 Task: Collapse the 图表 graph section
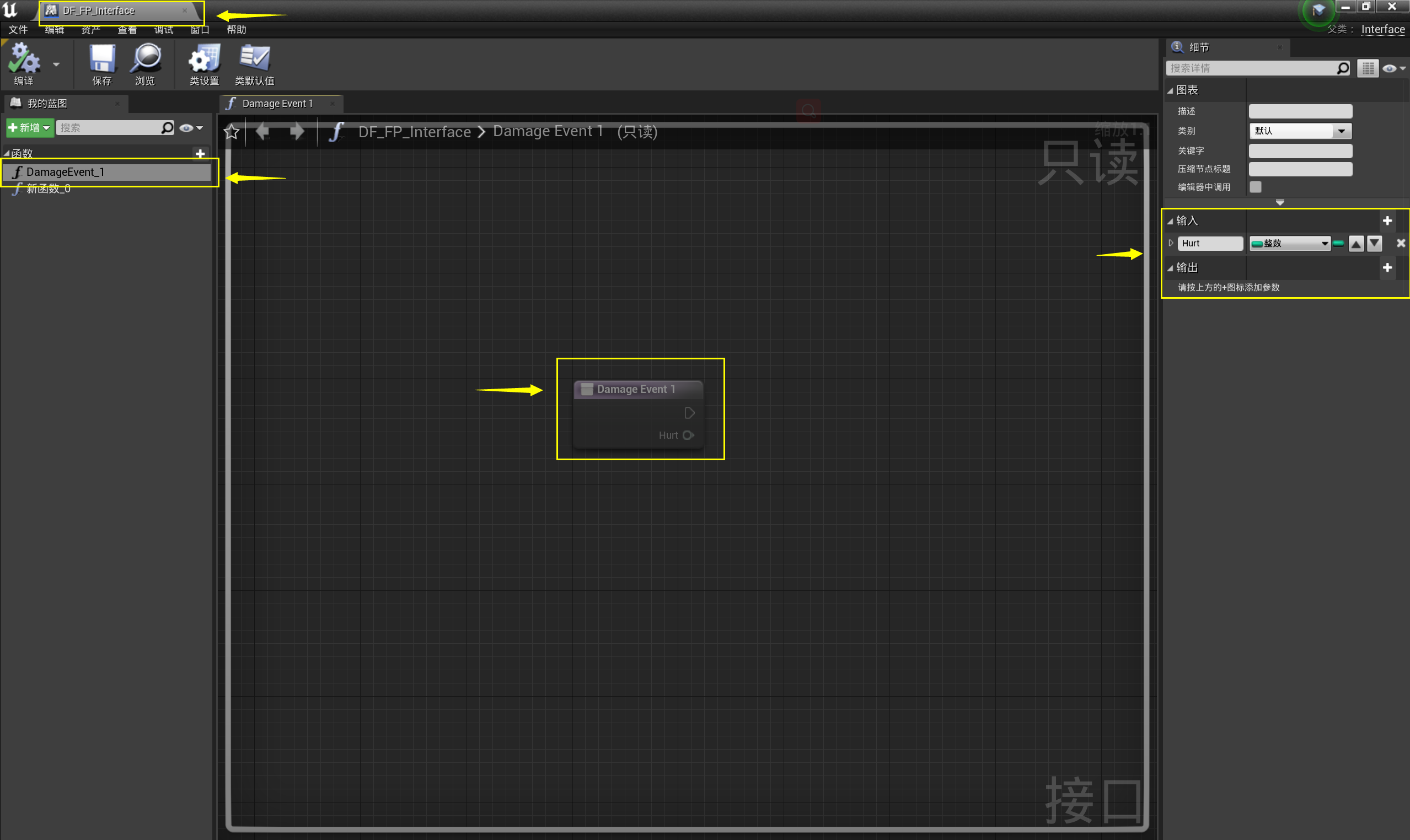[1170, 90]
